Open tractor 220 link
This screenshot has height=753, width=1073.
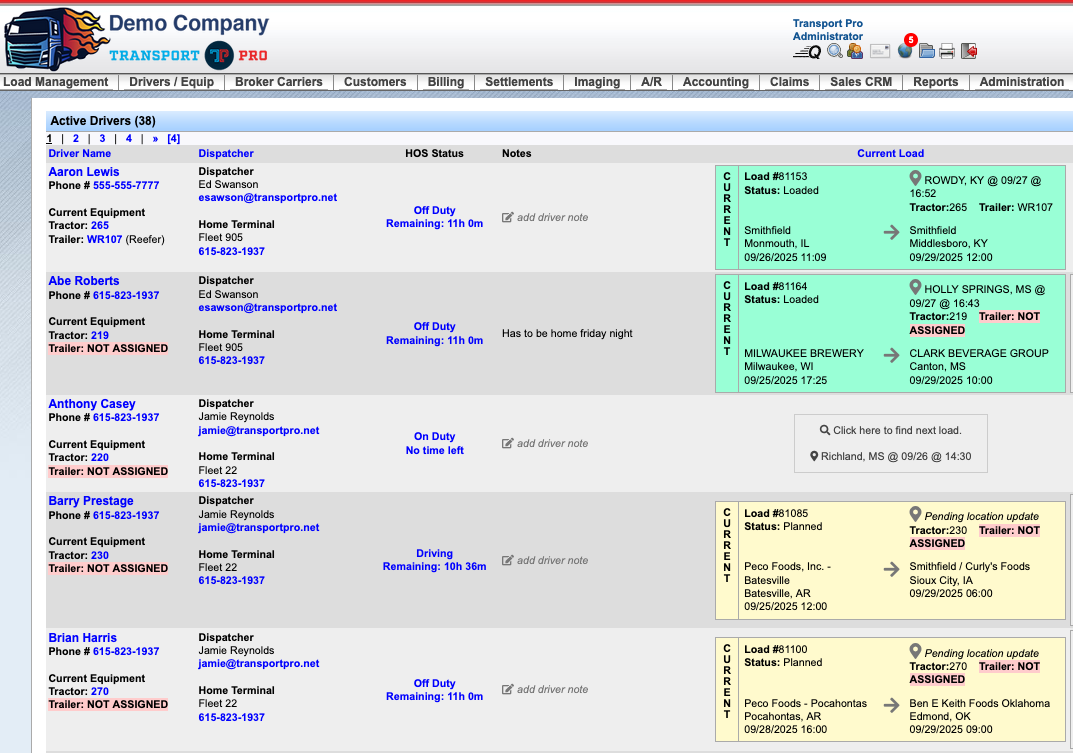point(100,457)
